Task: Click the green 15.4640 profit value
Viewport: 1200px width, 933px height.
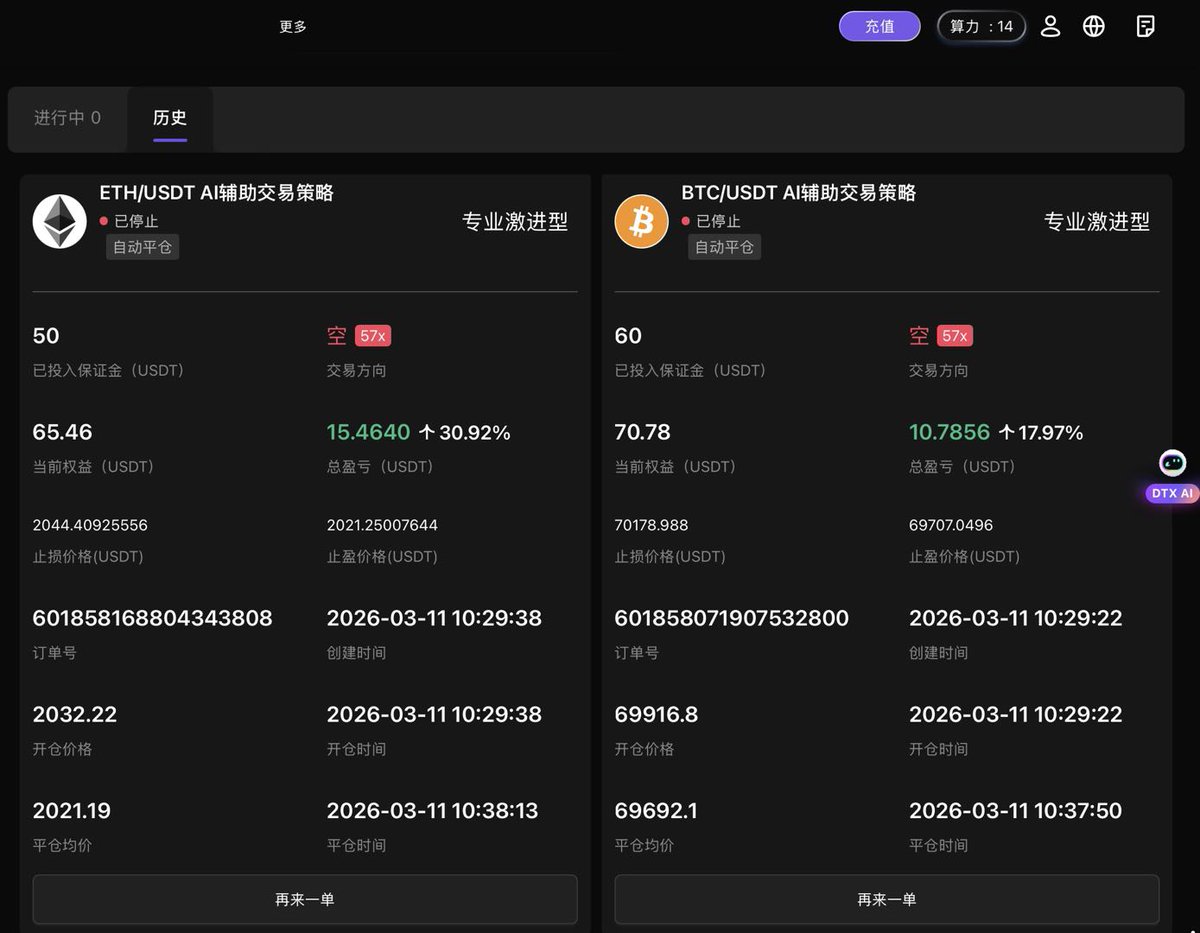Action: (x=368, y=432)
